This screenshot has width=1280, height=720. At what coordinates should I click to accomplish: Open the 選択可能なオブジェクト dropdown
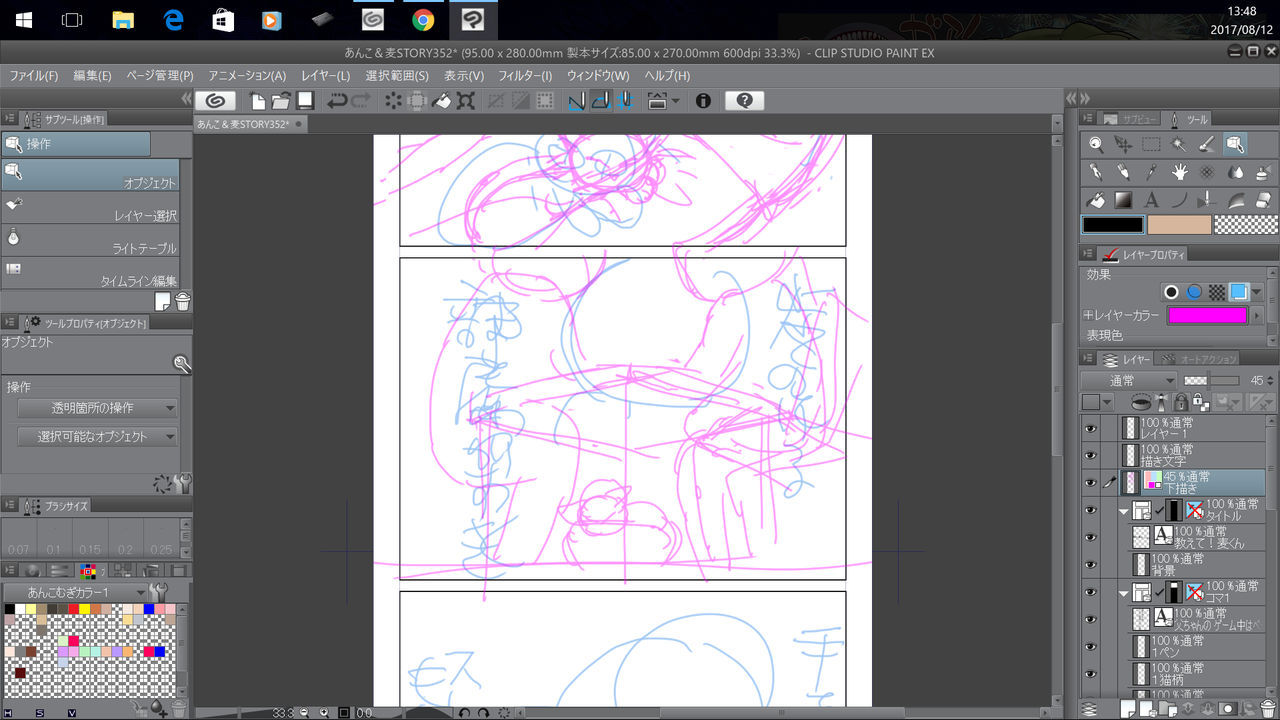[x=98, y=437]
